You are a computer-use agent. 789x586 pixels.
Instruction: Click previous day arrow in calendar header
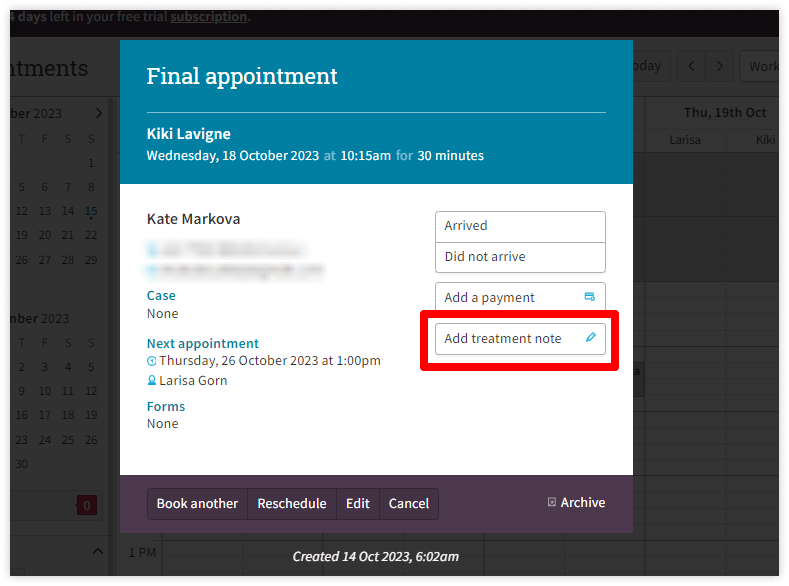coord(691,66)
